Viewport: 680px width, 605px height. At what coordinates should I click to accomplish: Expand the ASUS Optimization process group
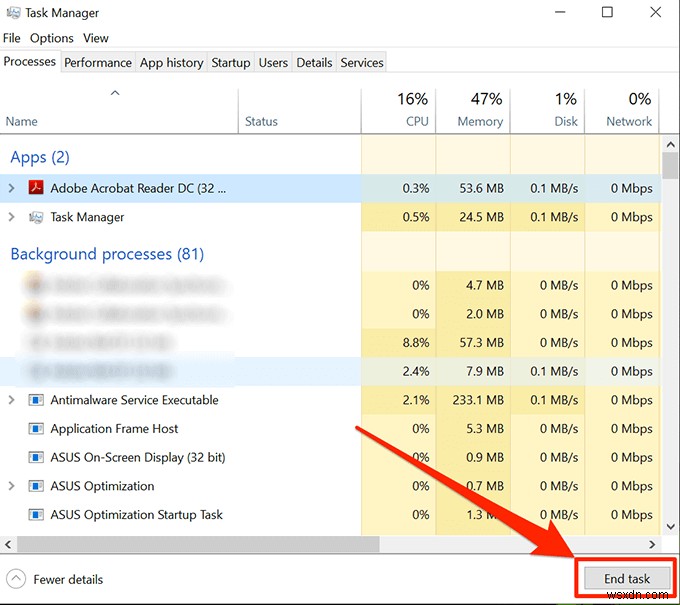tap(12, 486)
